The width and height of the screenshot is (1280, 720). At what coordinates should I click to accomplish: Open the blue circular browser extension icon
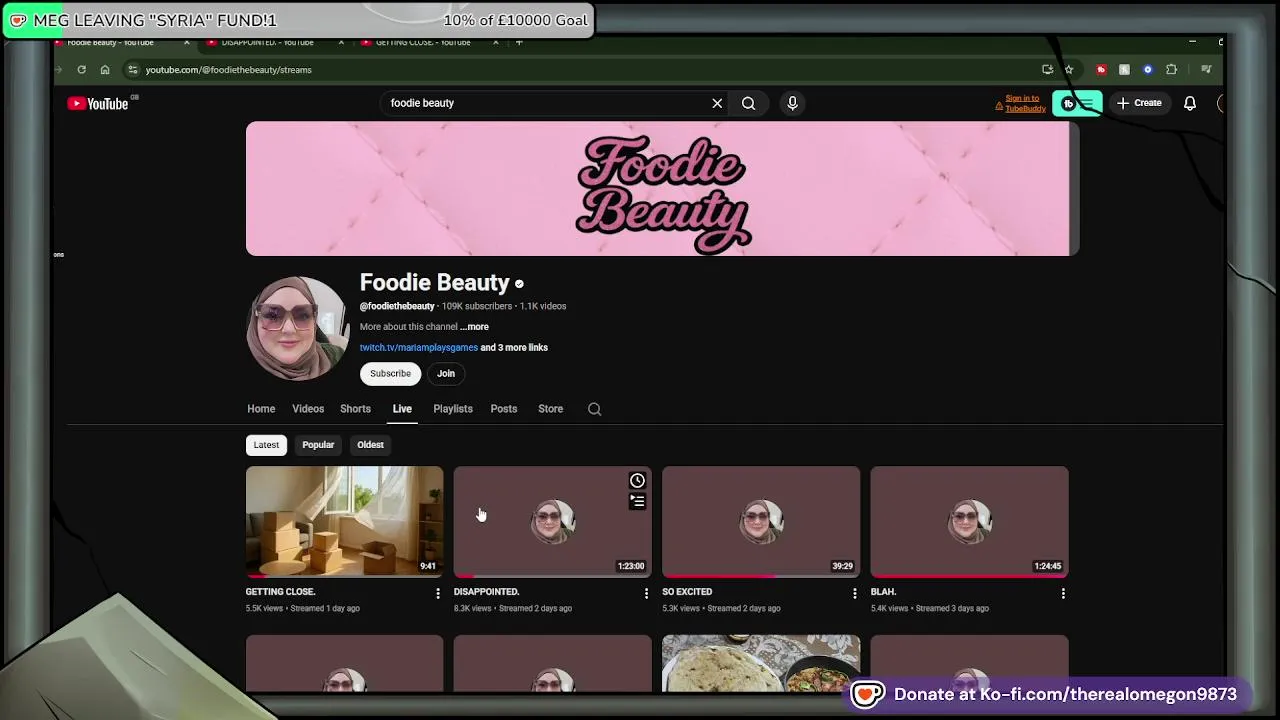coord(1148,70)
